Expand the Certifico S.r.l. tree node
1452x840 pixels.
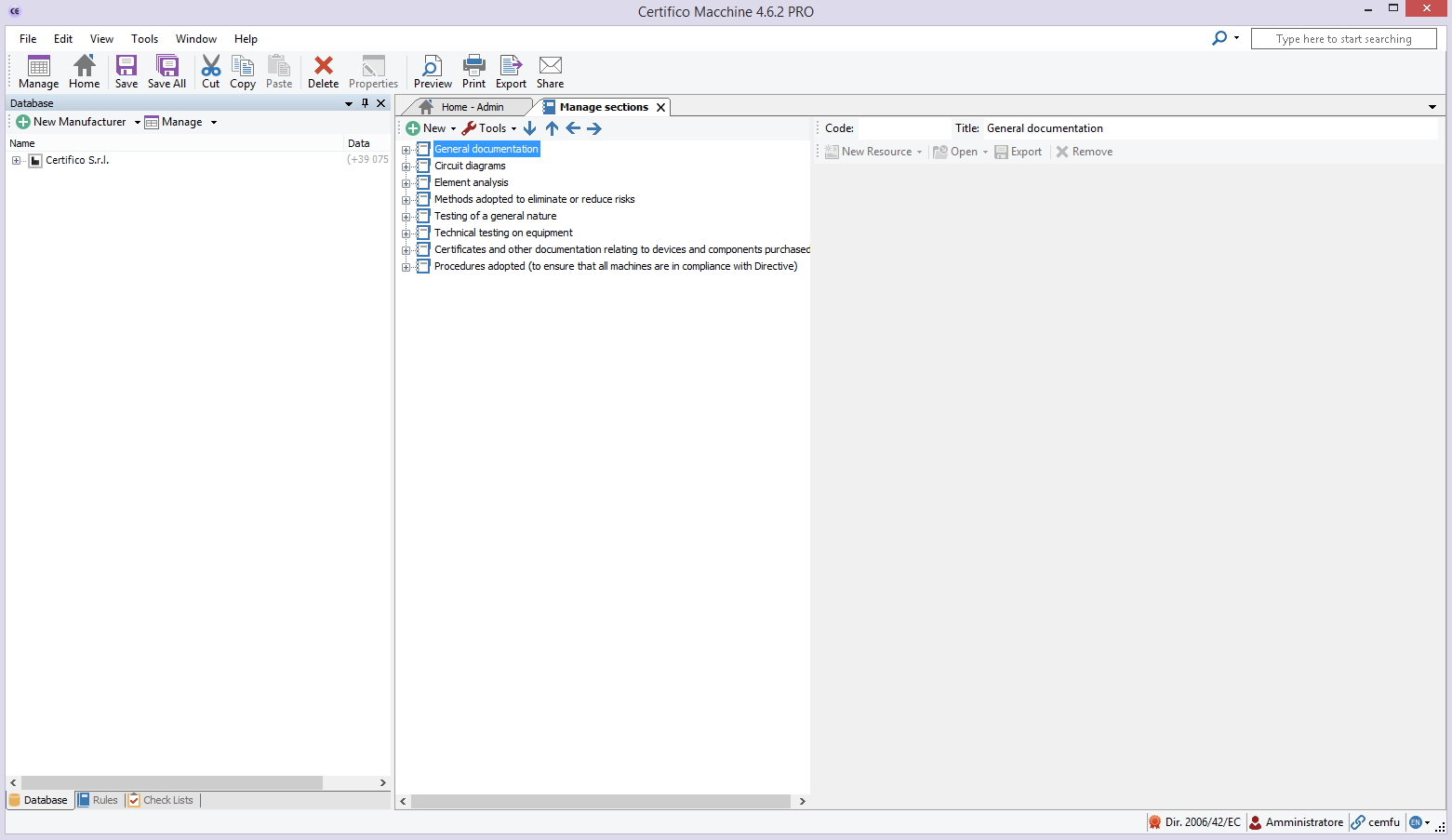click(x=16, y=161)
